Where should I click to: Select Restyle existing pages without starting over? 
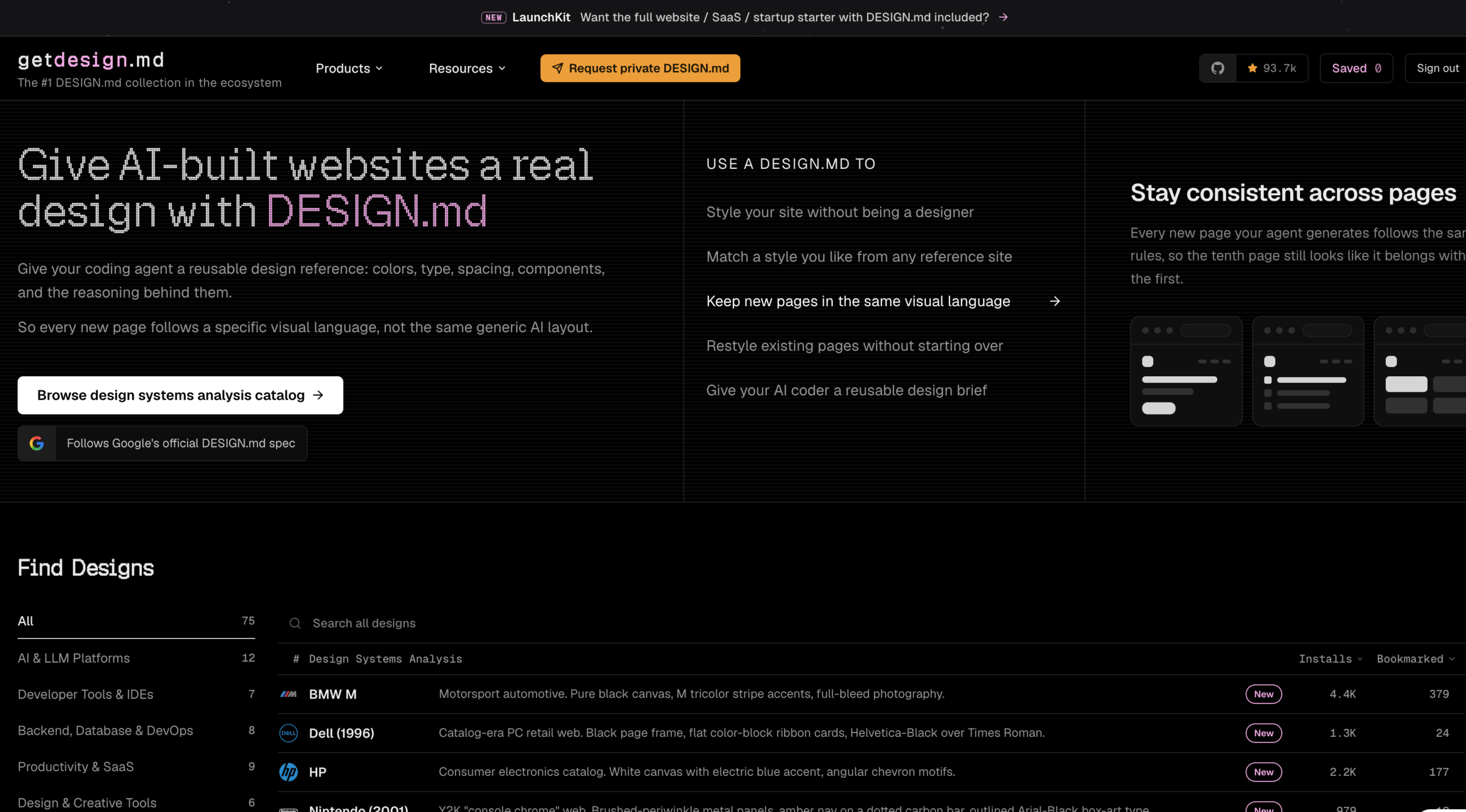click(x=854, y=346)
